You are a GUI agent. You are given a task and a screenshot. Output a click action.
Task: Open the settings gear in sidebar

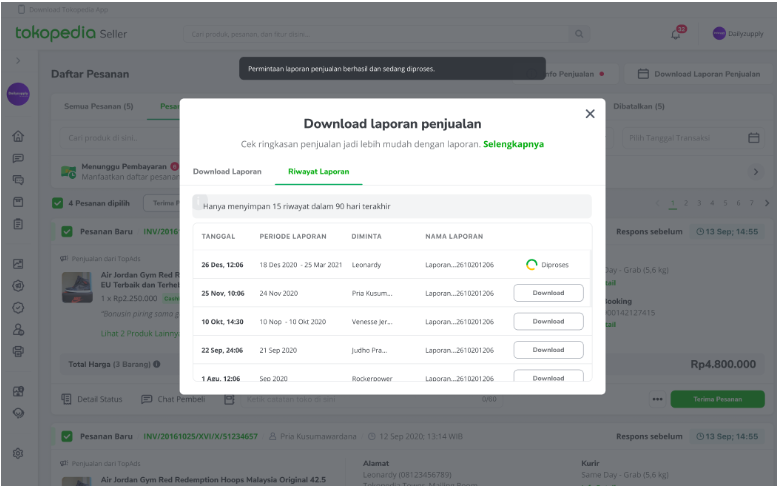click(18, 453)
